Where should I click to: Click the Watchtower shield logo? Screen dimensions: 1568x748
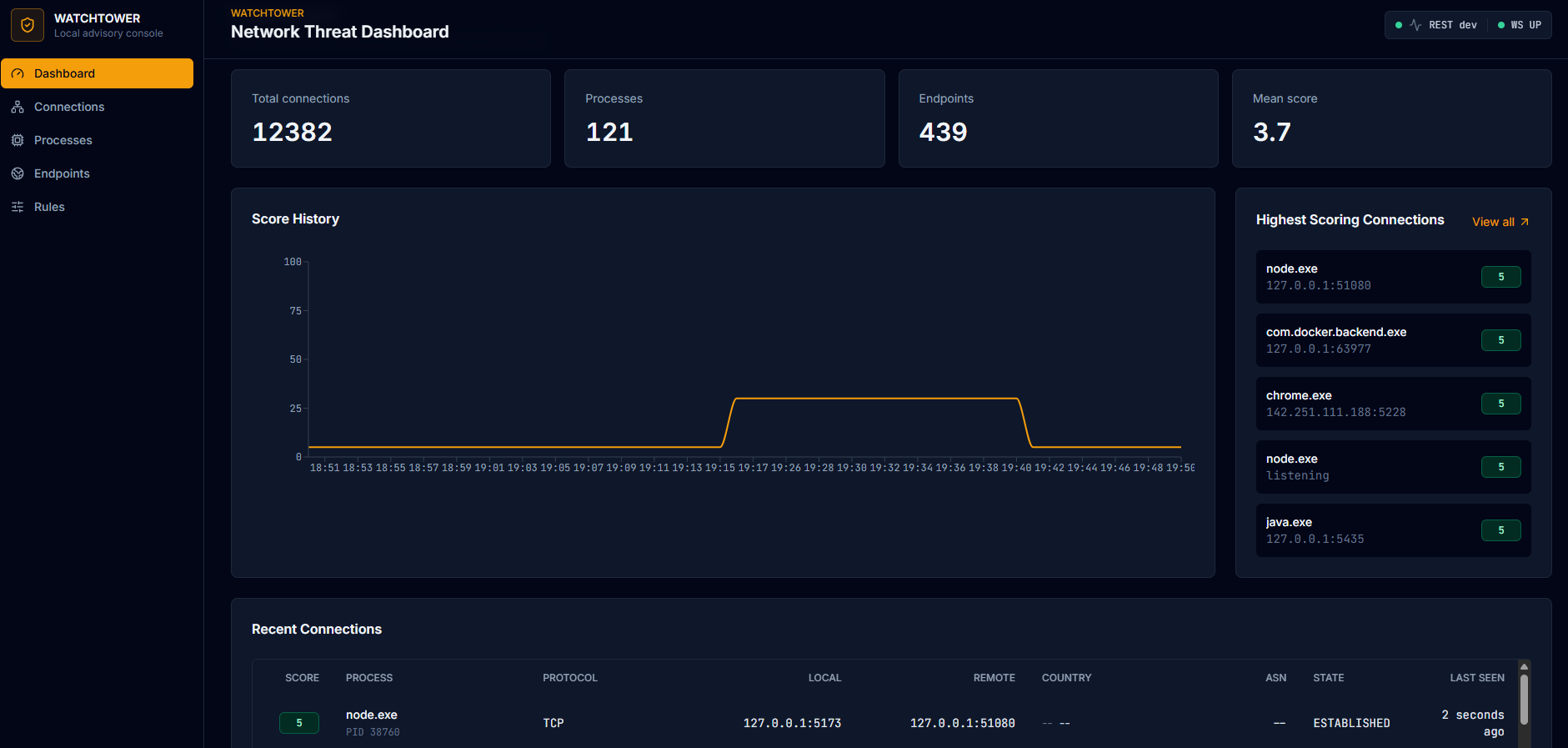[x=28, y=25]
